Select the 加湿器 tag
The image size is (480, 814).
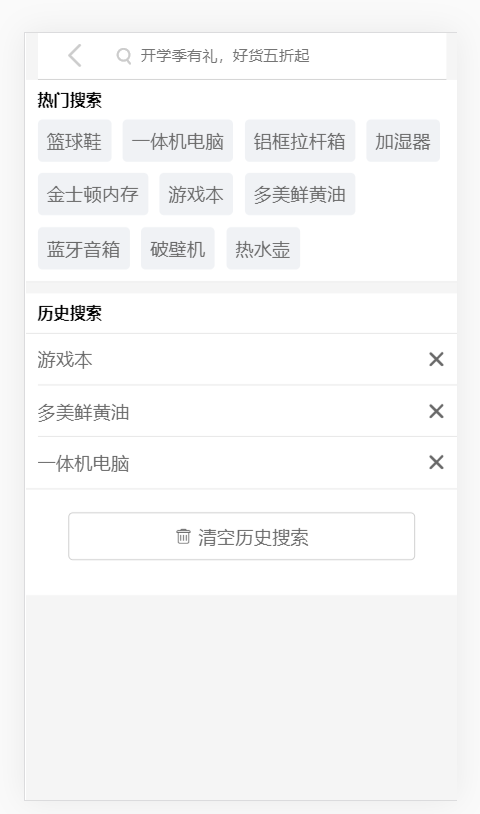(x=403, y=141)
